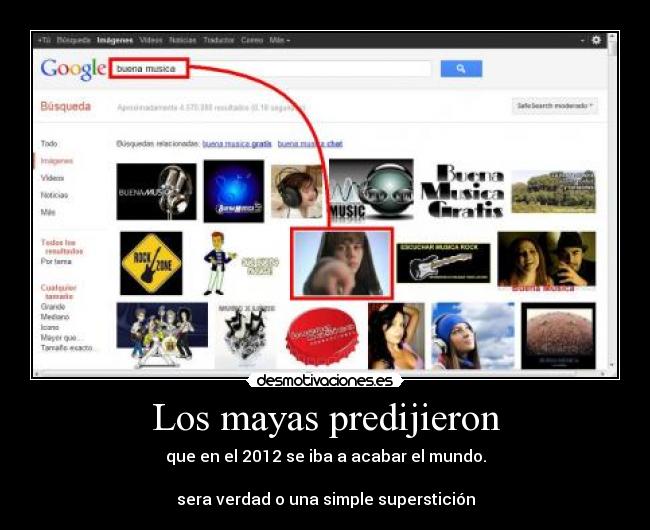Open the red bottle cap thumbnail
Image resolution: width=650 pixels, height=530 pixels.
point(322,336)
